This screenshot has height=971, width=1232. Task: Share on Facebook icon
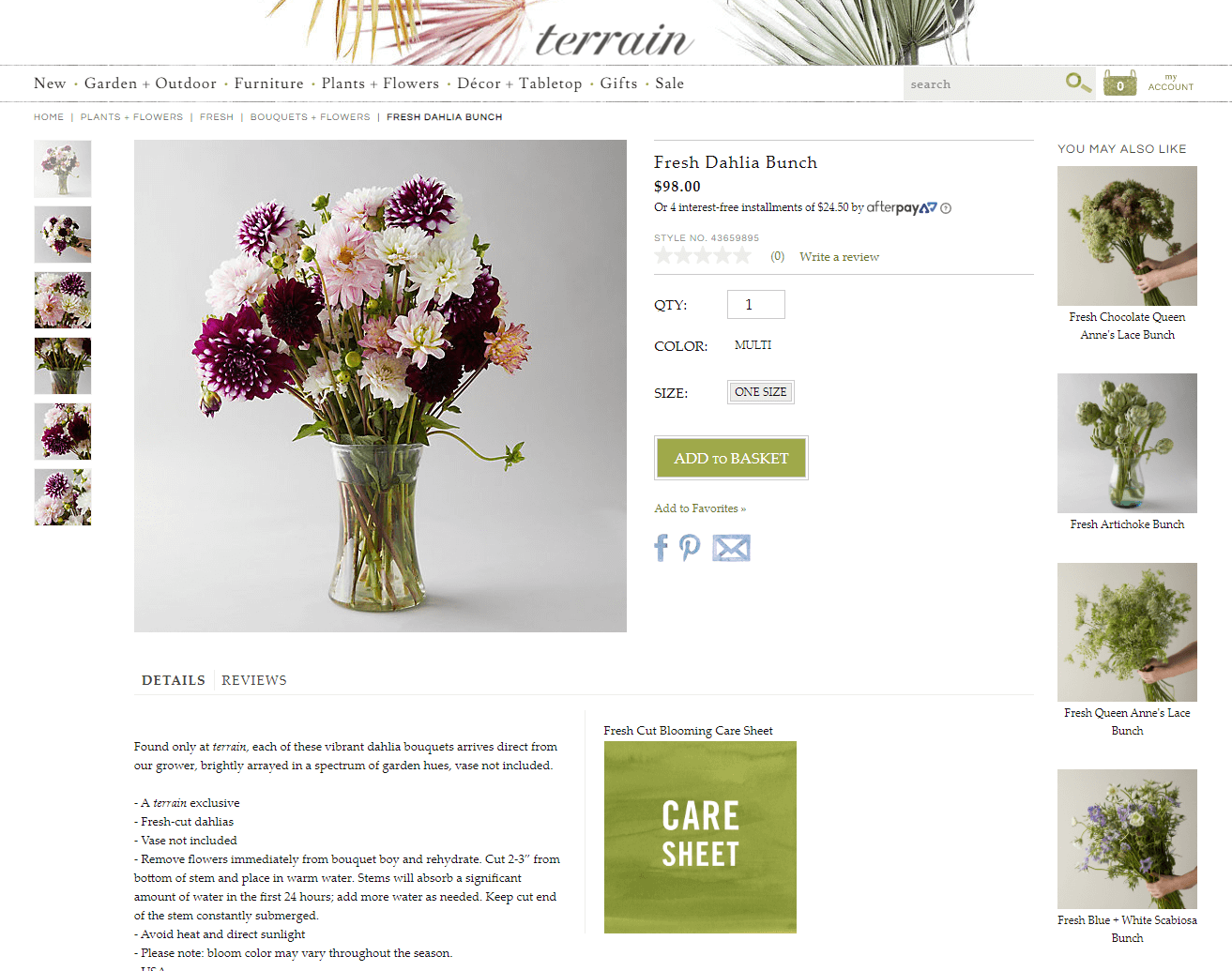point(662,547)
